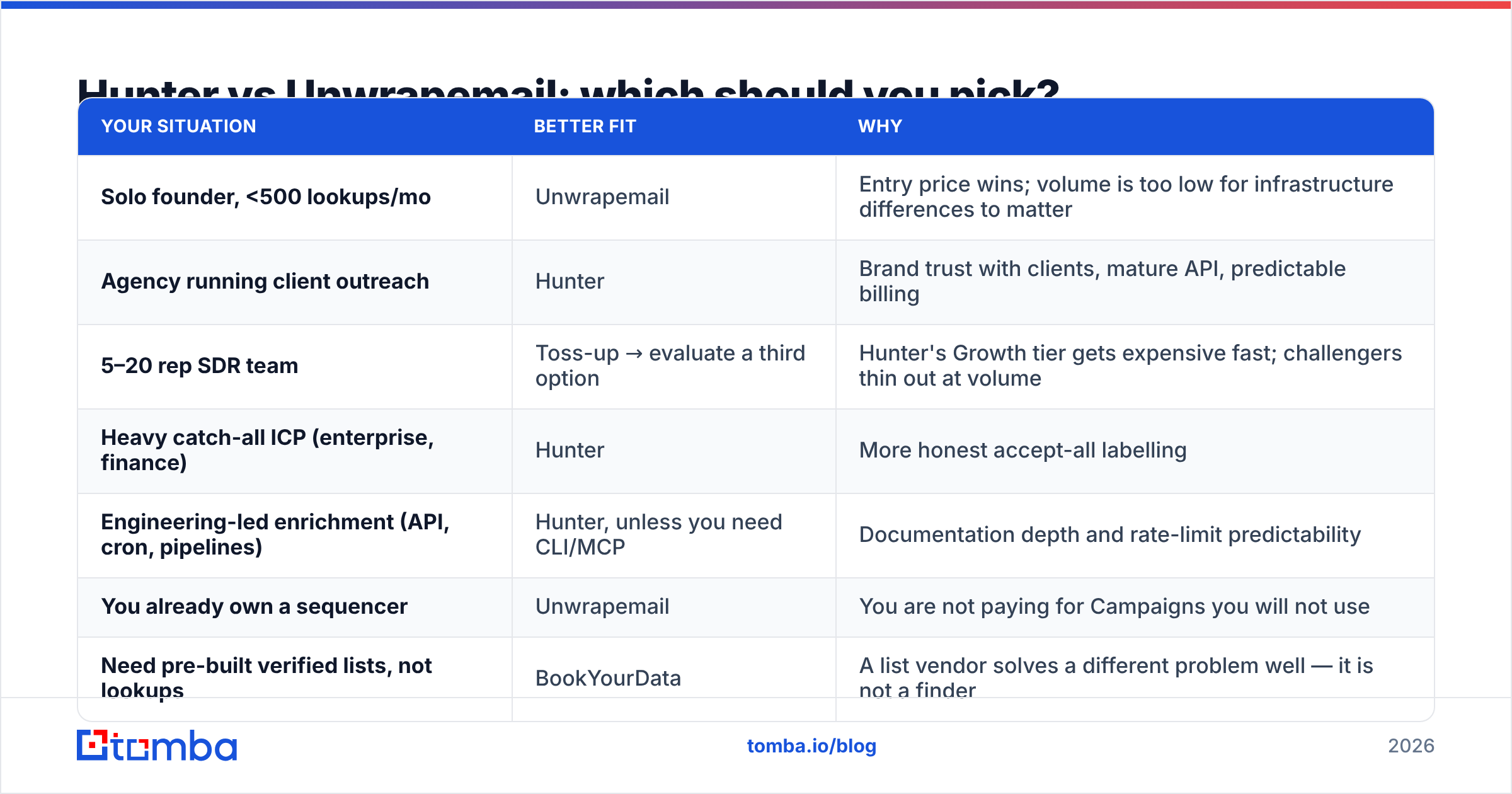This screenshot has width=1512, height=794.
Task: Click 'You are not paying for Campaigns' text
Action: click(x=1114, y=606)
